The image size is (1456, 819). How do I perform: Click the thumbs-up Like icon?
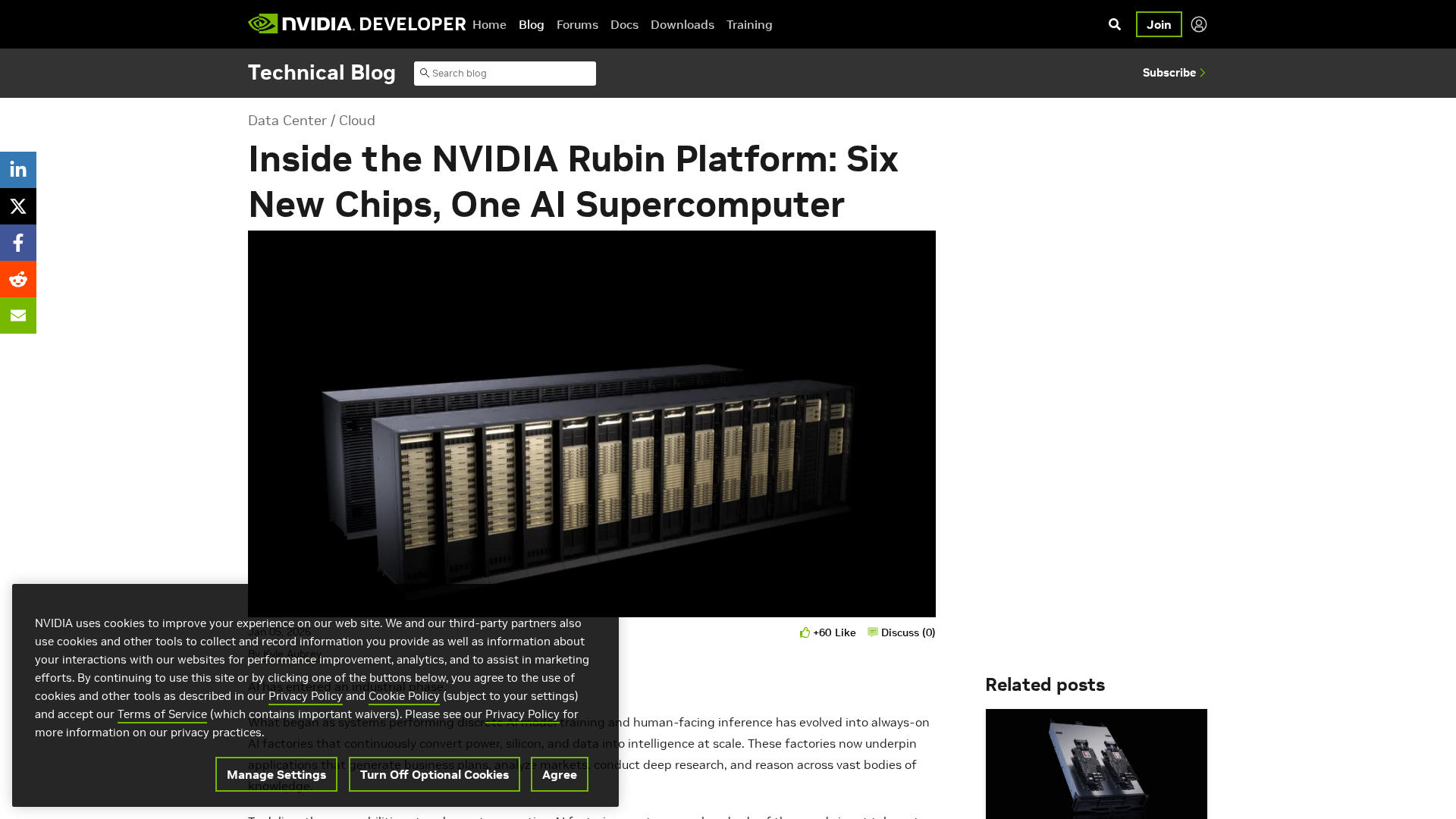[805, 632]
